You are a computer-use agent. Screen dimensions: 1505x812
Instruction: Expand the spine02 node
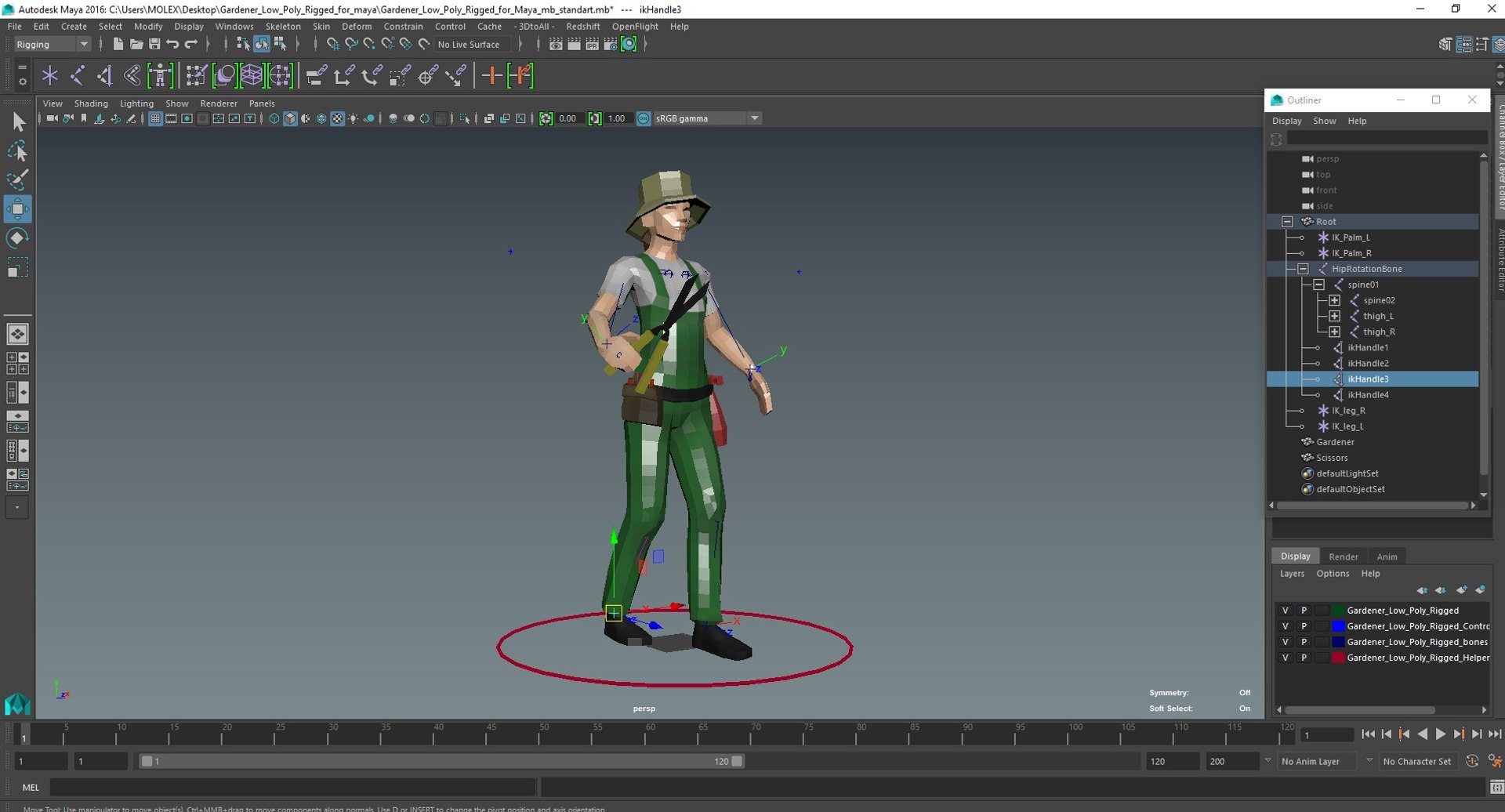pyautogui.click(x=1334, y=300)
